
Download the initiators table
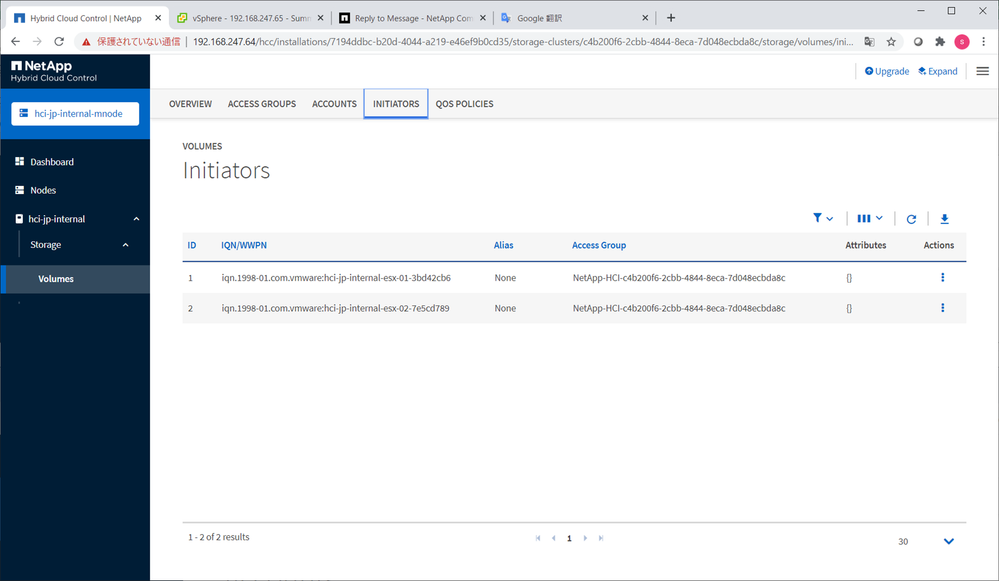(944, 219)
